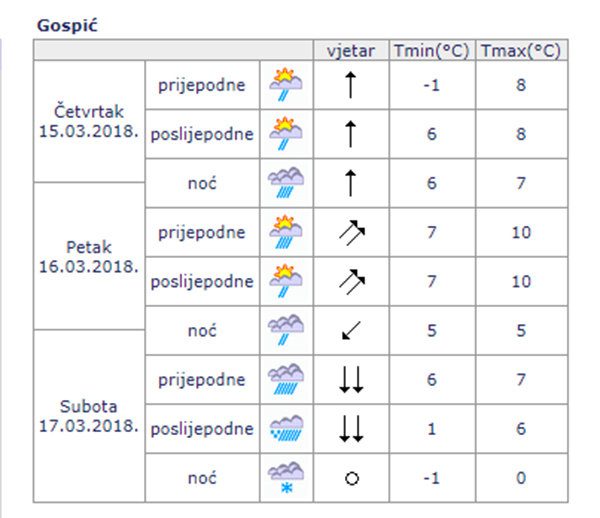Click the calm wind circle for Saturday night

[351, 479]
